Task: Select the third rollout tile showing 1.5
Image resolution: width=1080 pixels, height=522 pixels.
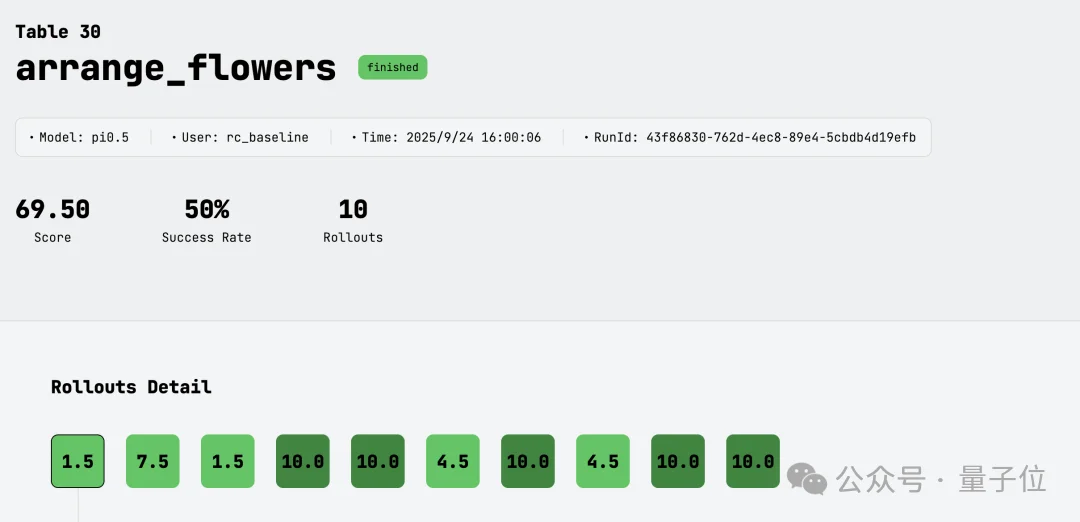Action: [x=227, y=461]
